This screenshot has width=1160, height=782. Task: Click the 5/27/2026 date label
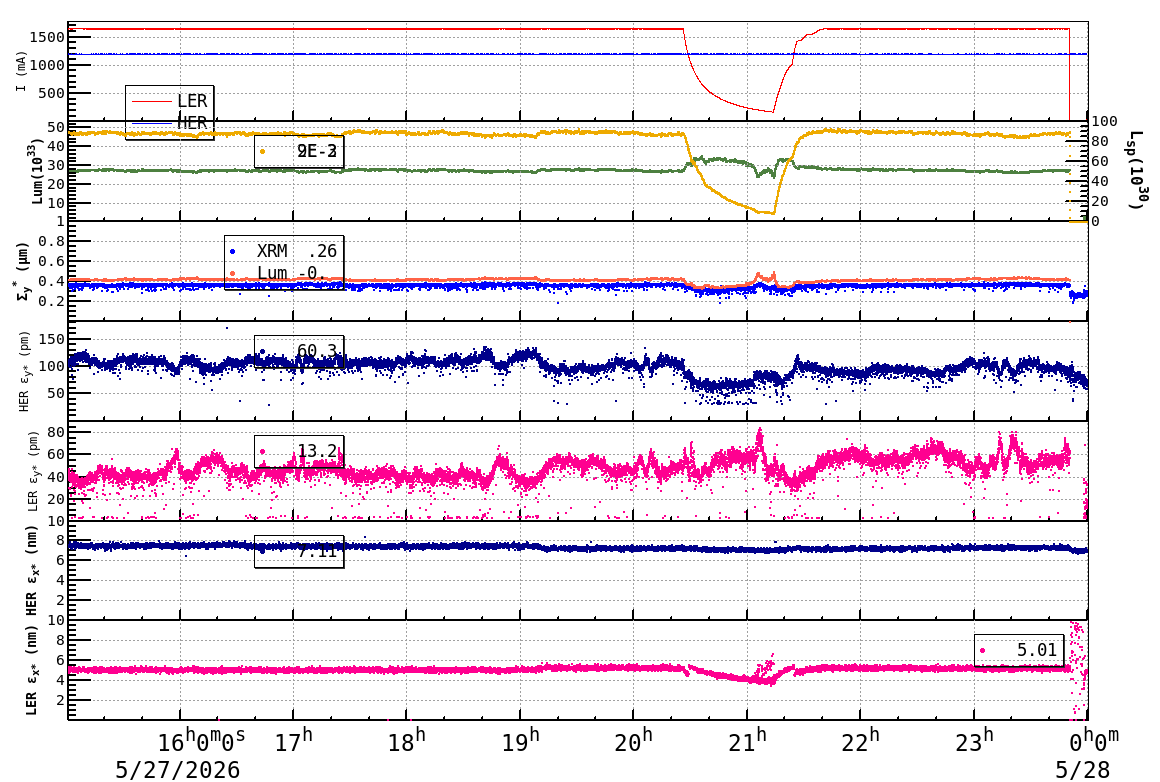tap(178, 769)
